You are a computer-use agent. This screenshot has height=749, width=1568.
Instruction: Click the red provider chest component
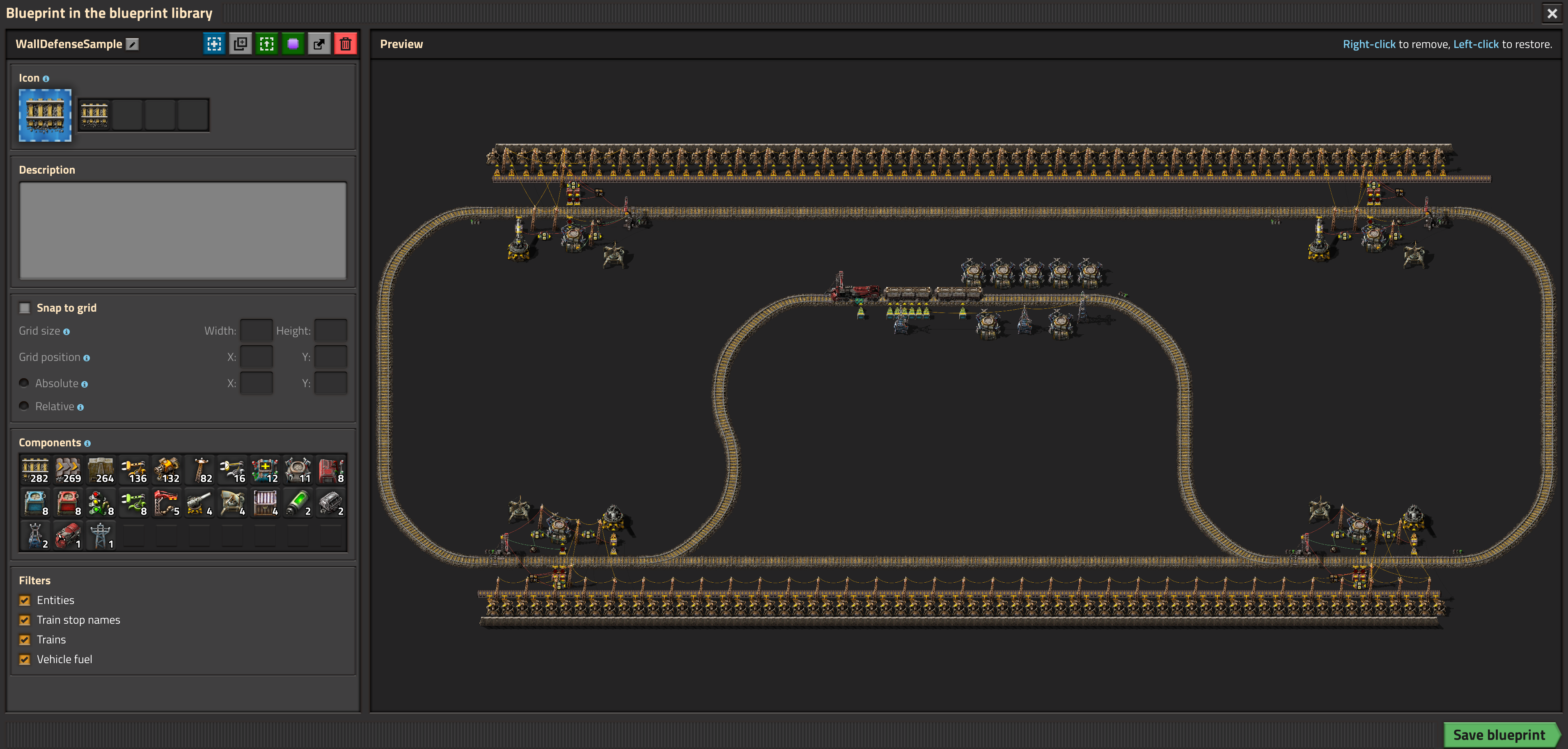pyautogui.click(x=68, y=503)
